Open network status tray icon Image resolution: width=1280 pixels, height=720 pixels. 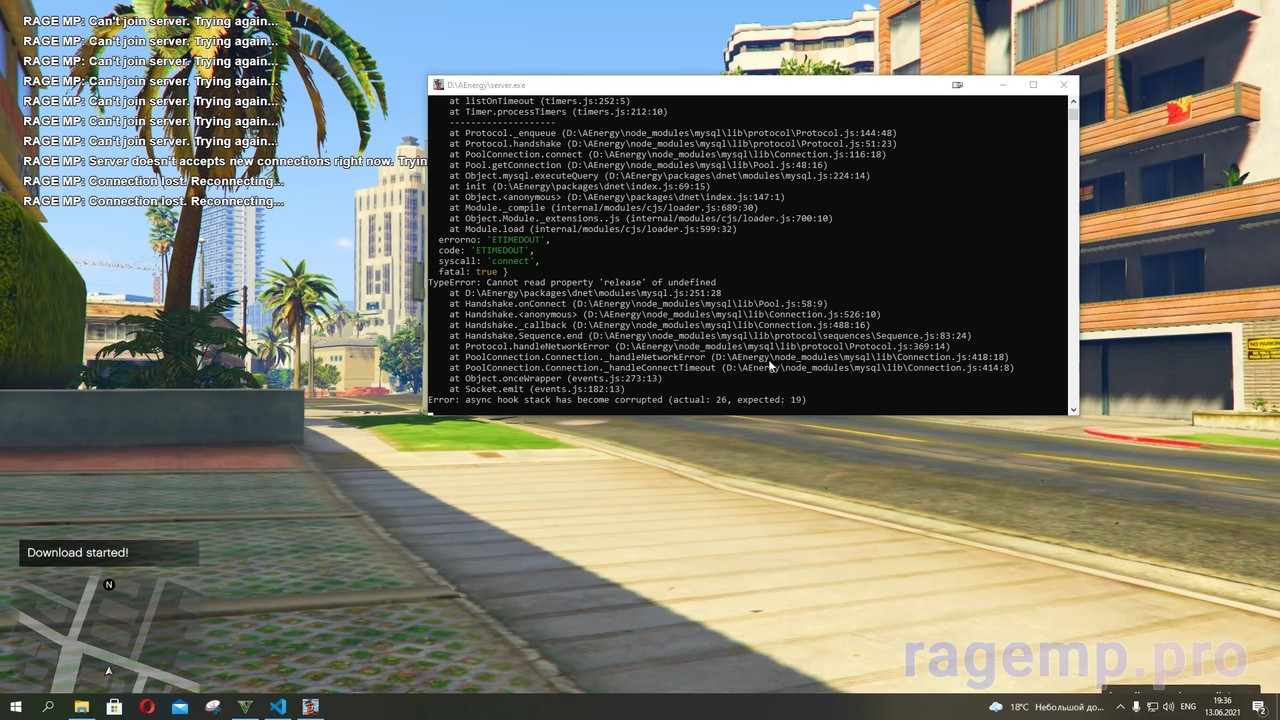(1152, 707)
